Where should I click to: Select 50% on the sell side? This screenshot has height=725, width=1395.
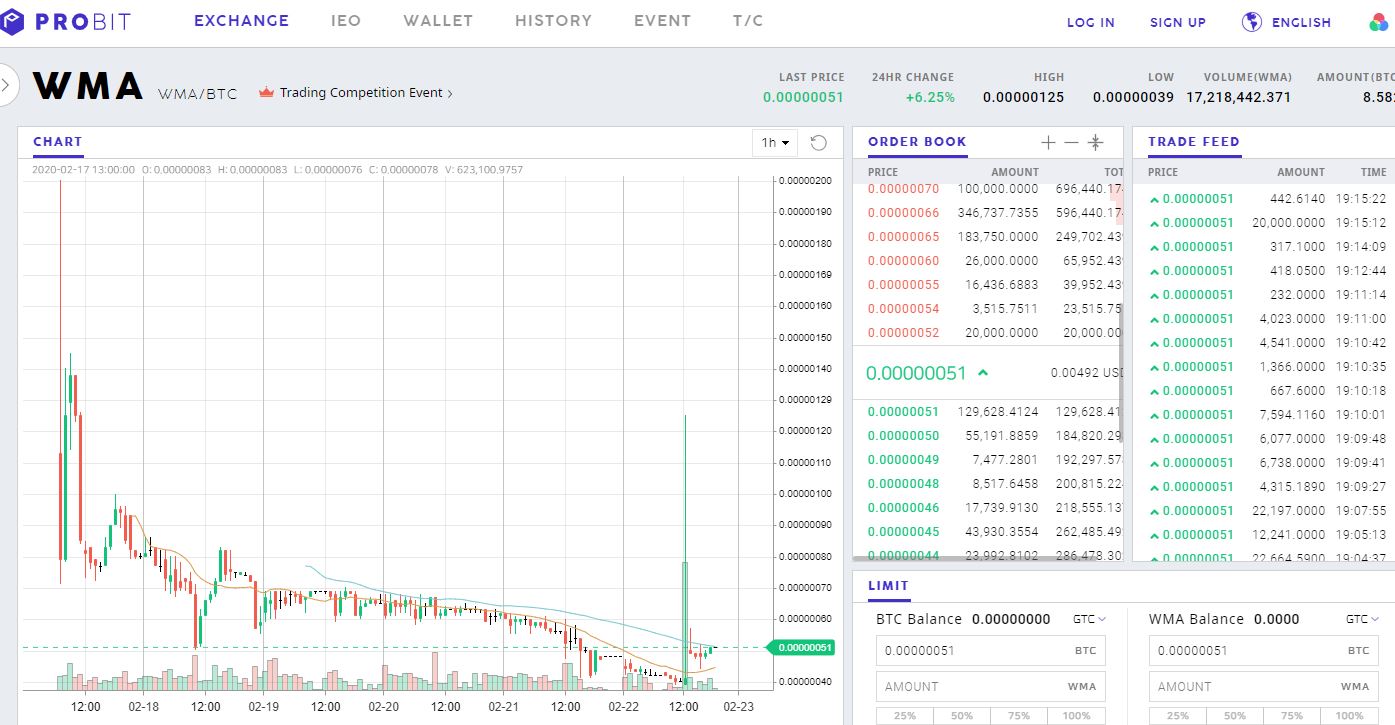click(x=1235, y=716)
